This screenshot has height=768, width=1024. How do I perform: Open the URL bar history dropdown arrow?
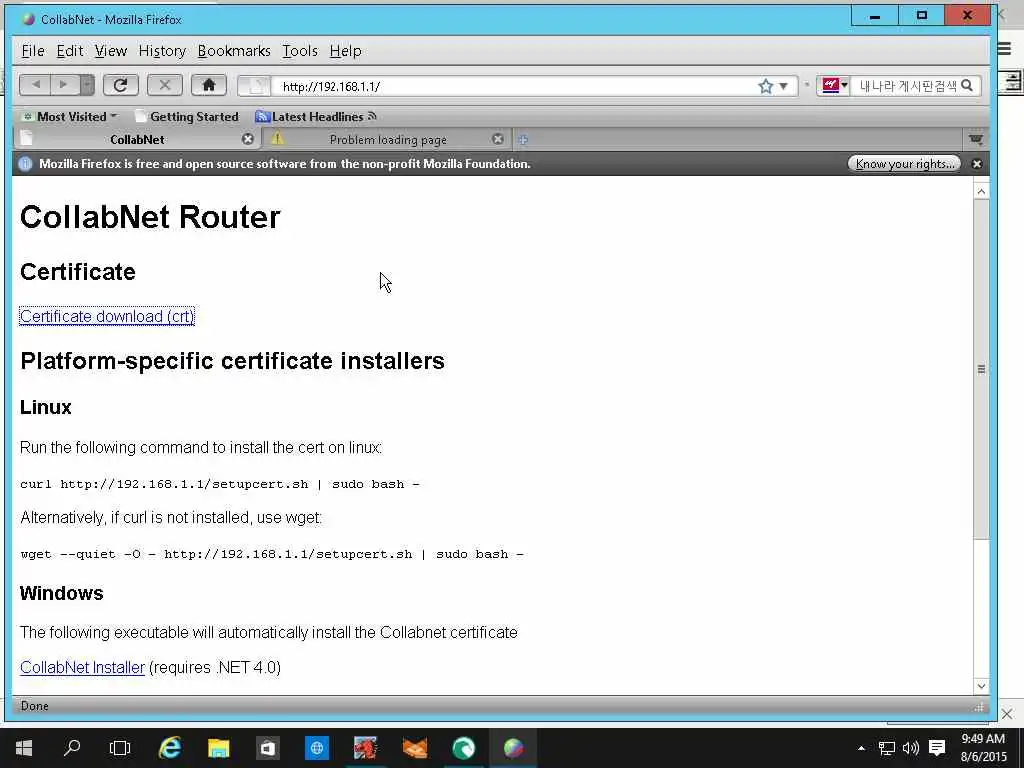[784, 86]
